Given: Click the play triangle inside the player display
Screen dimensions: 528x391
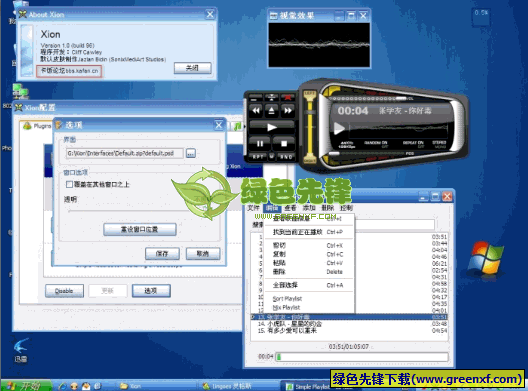Looking at the screenshot, I should 339,128.
